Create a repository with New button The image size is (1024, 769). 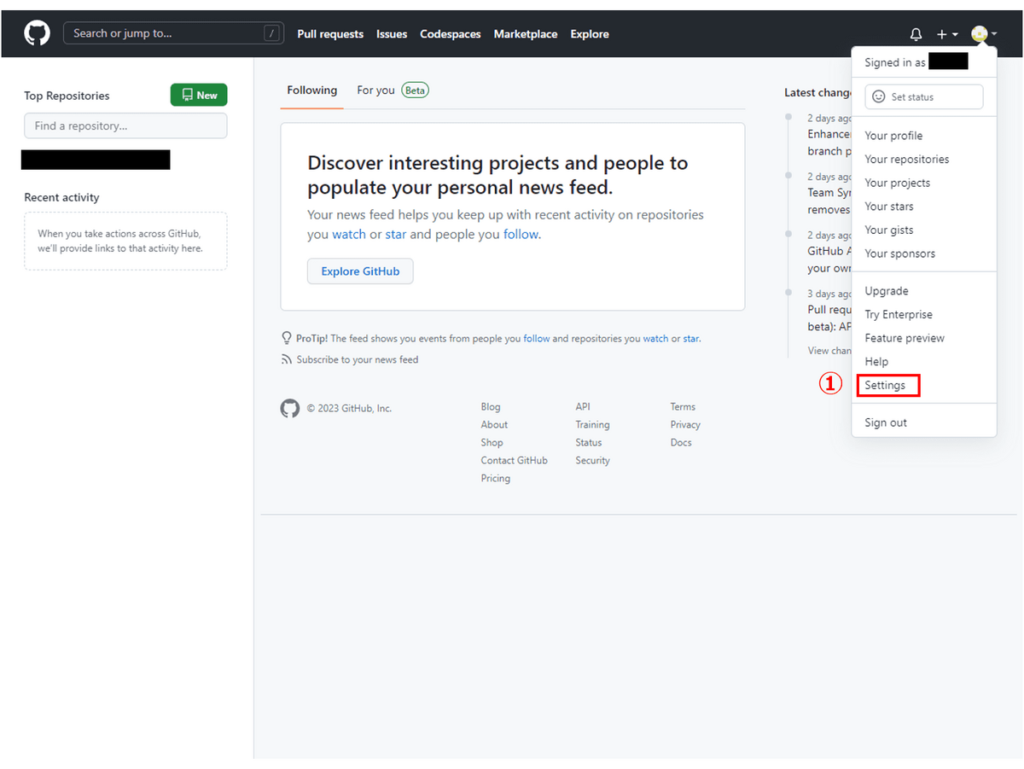tap(199, 95)
